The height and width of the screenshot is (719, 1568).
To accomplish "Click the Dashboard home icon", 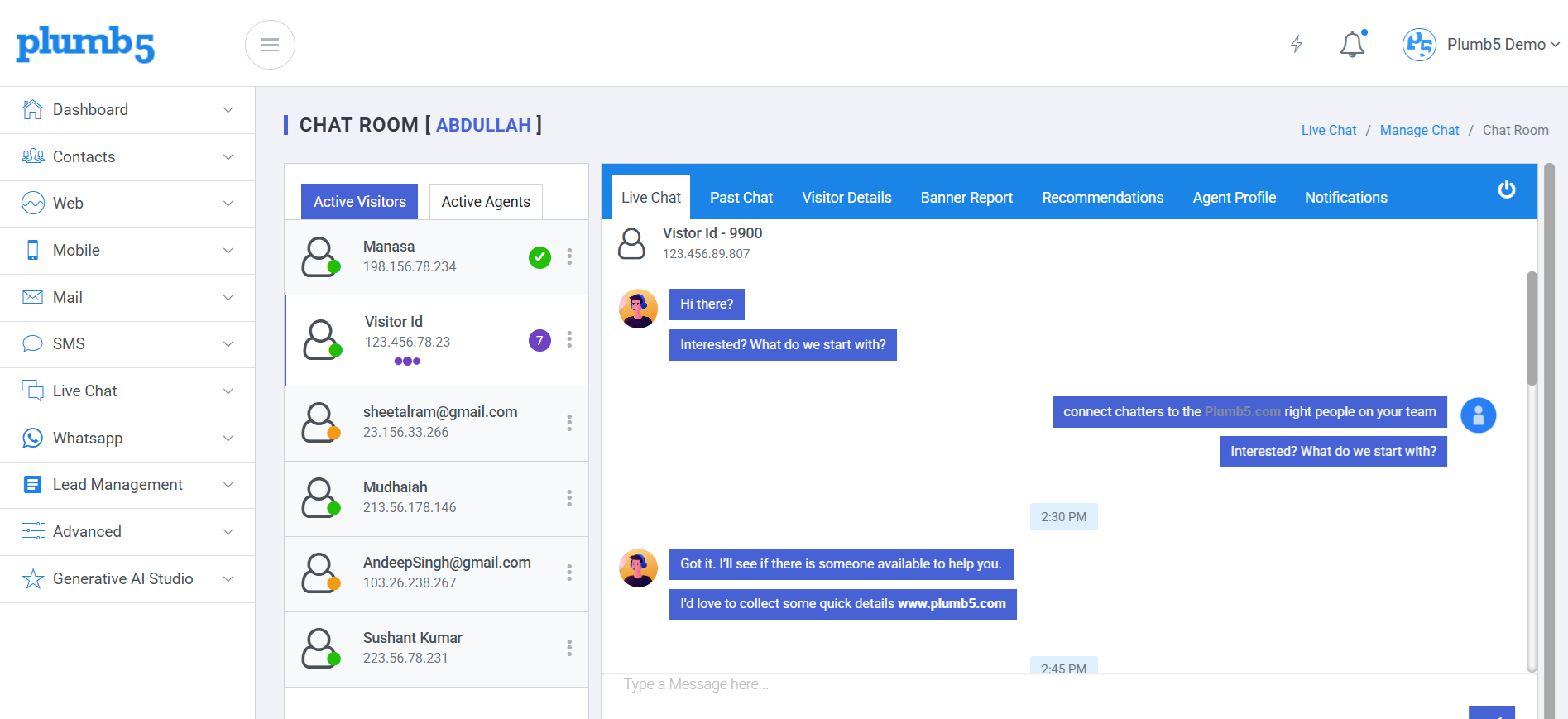I will (x=32, y=109).
